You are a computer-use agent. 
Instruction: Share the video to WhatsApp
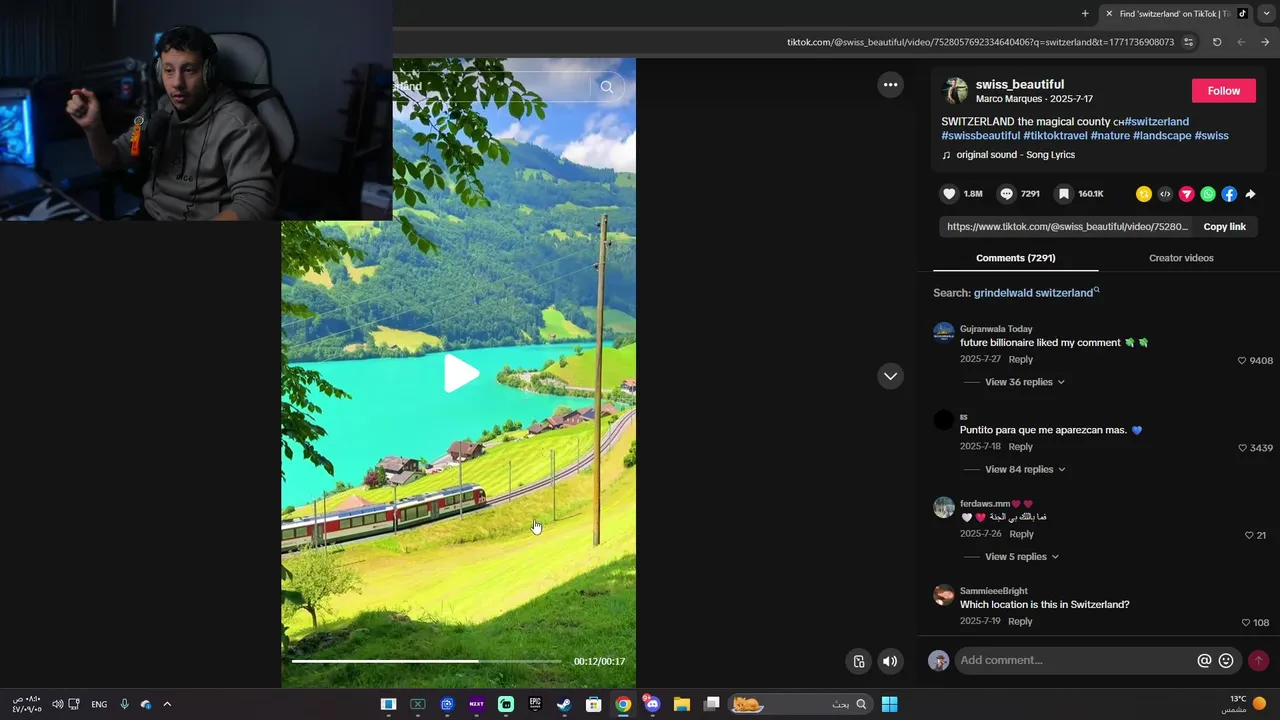coord(1208,194)
